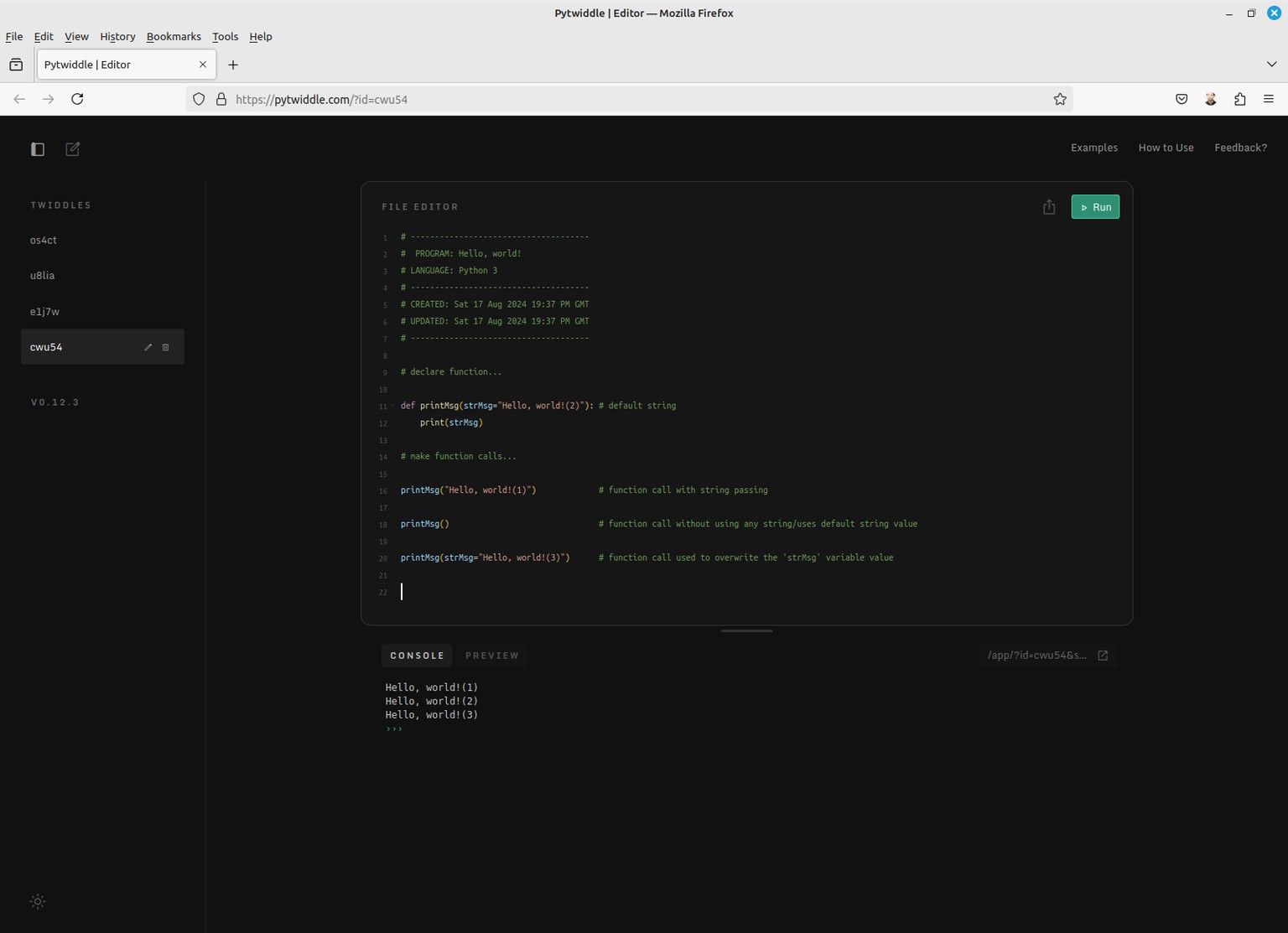Open the Help menu
This screenshot has height=933, width=1288.
pyautogui.click(x=261, y=37)
